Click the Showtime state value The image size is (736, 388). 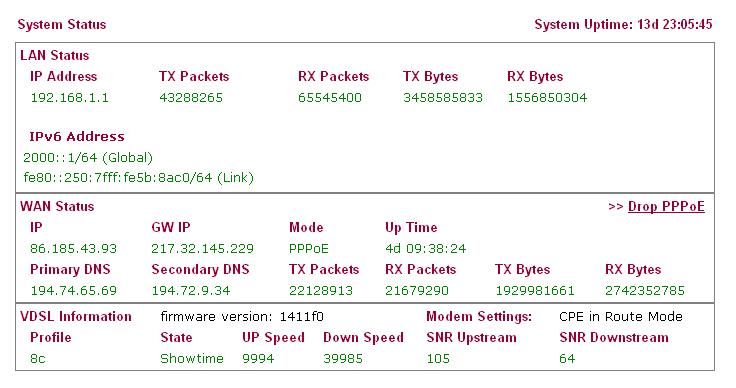192,359
